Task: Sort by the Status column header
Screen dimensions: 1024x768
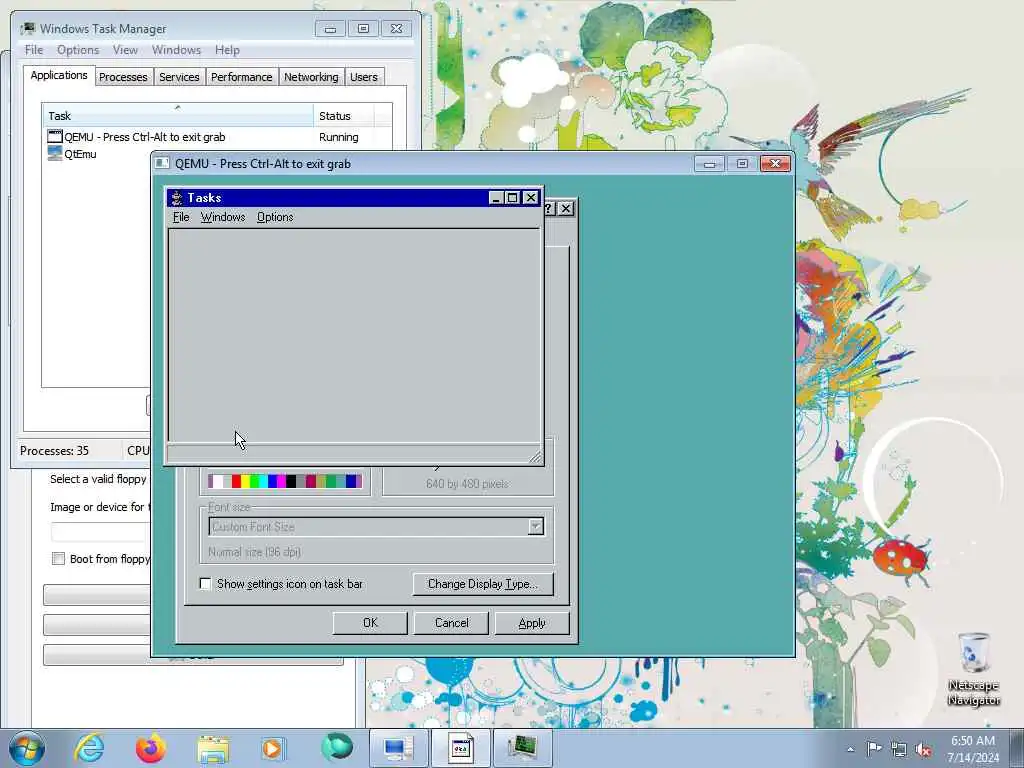Action: point(344,116)
